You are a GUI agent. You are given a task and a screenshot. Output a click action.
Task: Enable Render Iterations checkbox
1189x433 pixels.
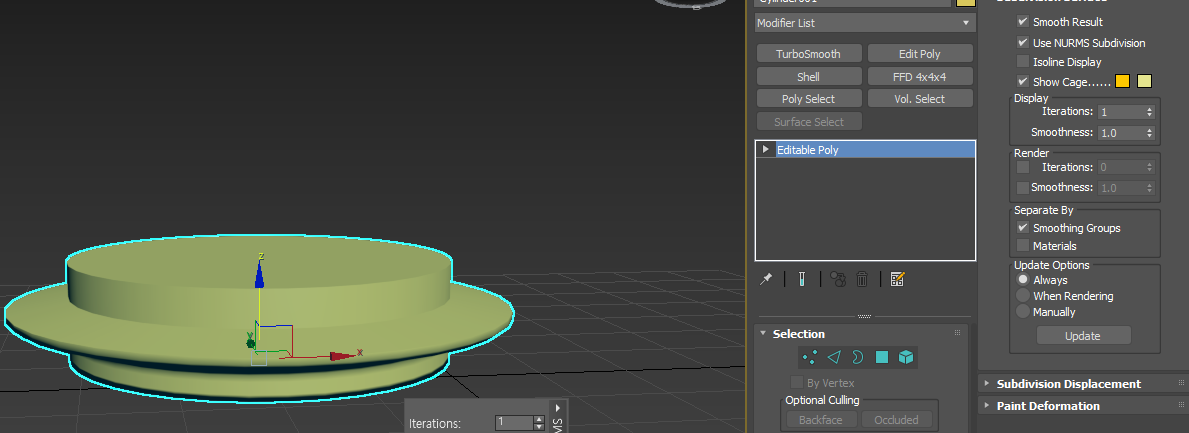click(1023, 167)
